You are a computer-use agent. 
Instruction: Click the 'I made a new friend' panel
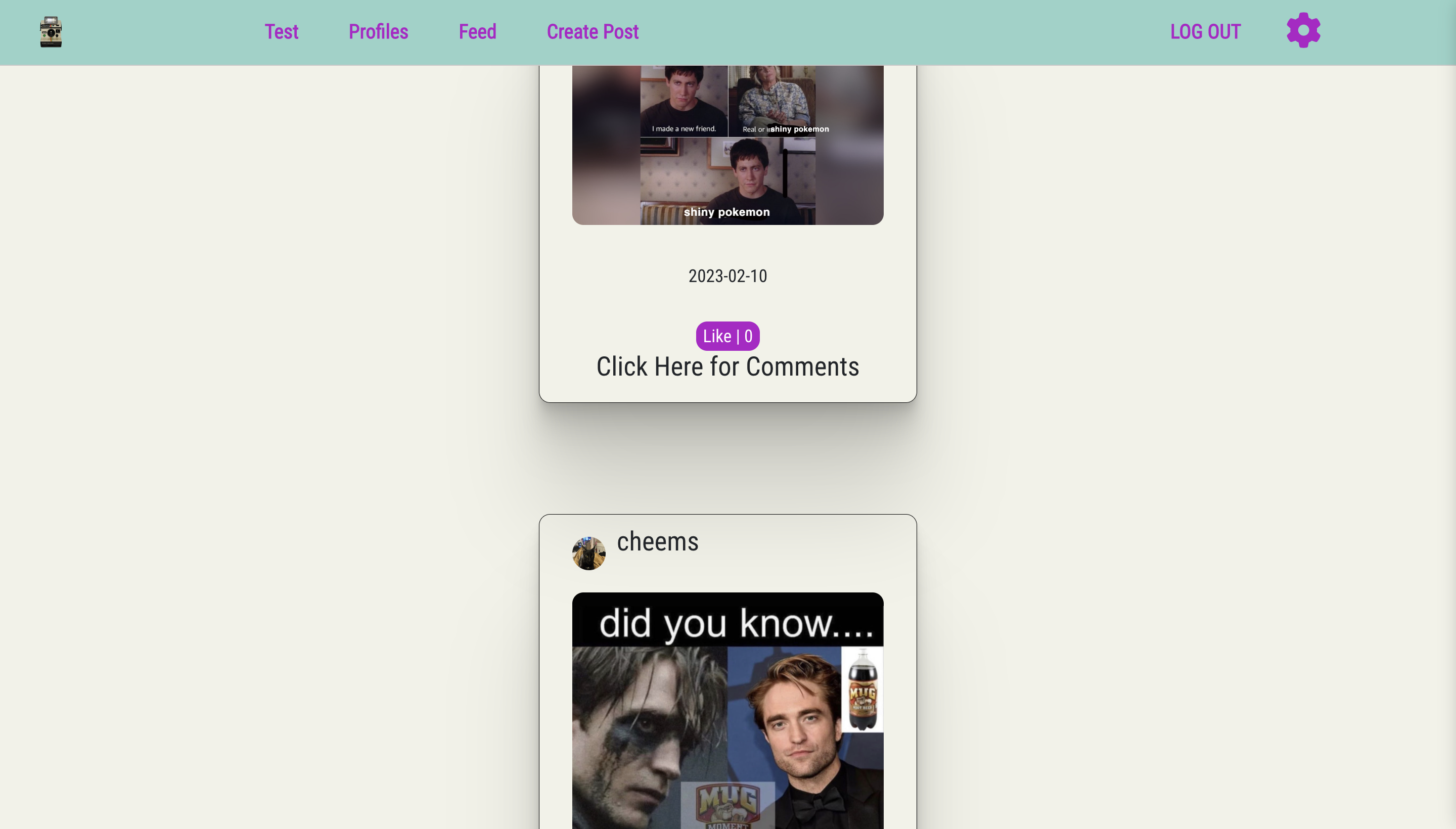[x=684, y=101]
